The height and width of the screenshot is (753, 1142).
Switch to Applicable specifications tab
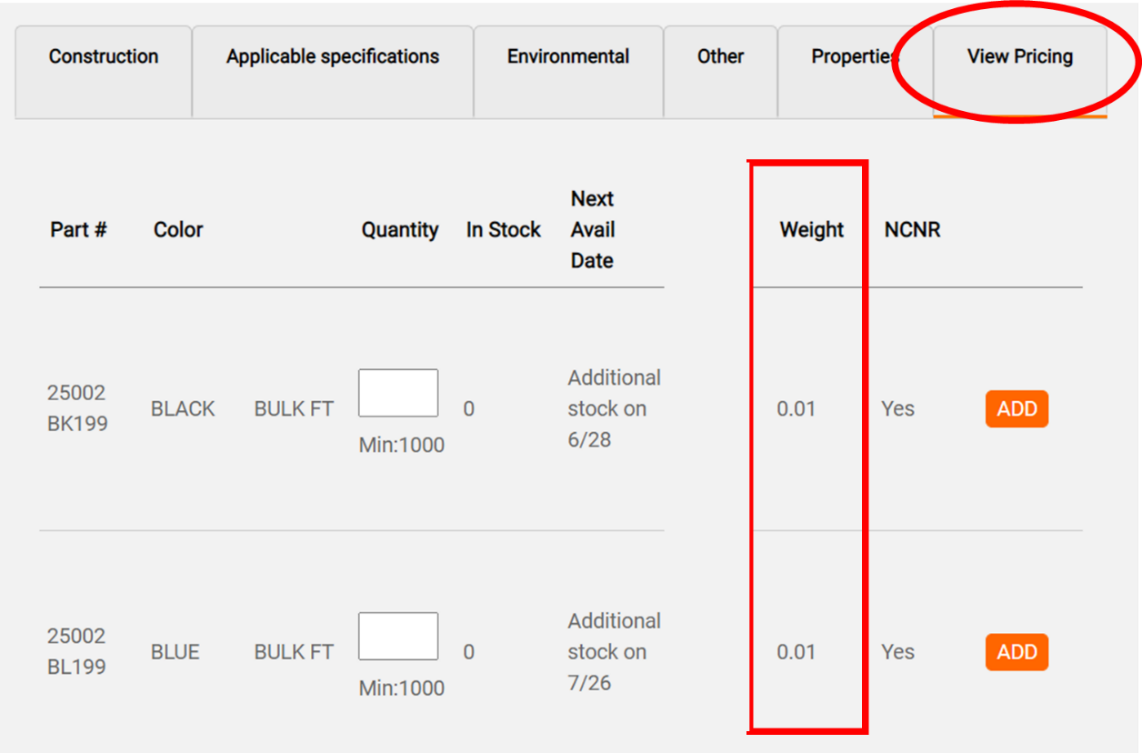point(332,58)
